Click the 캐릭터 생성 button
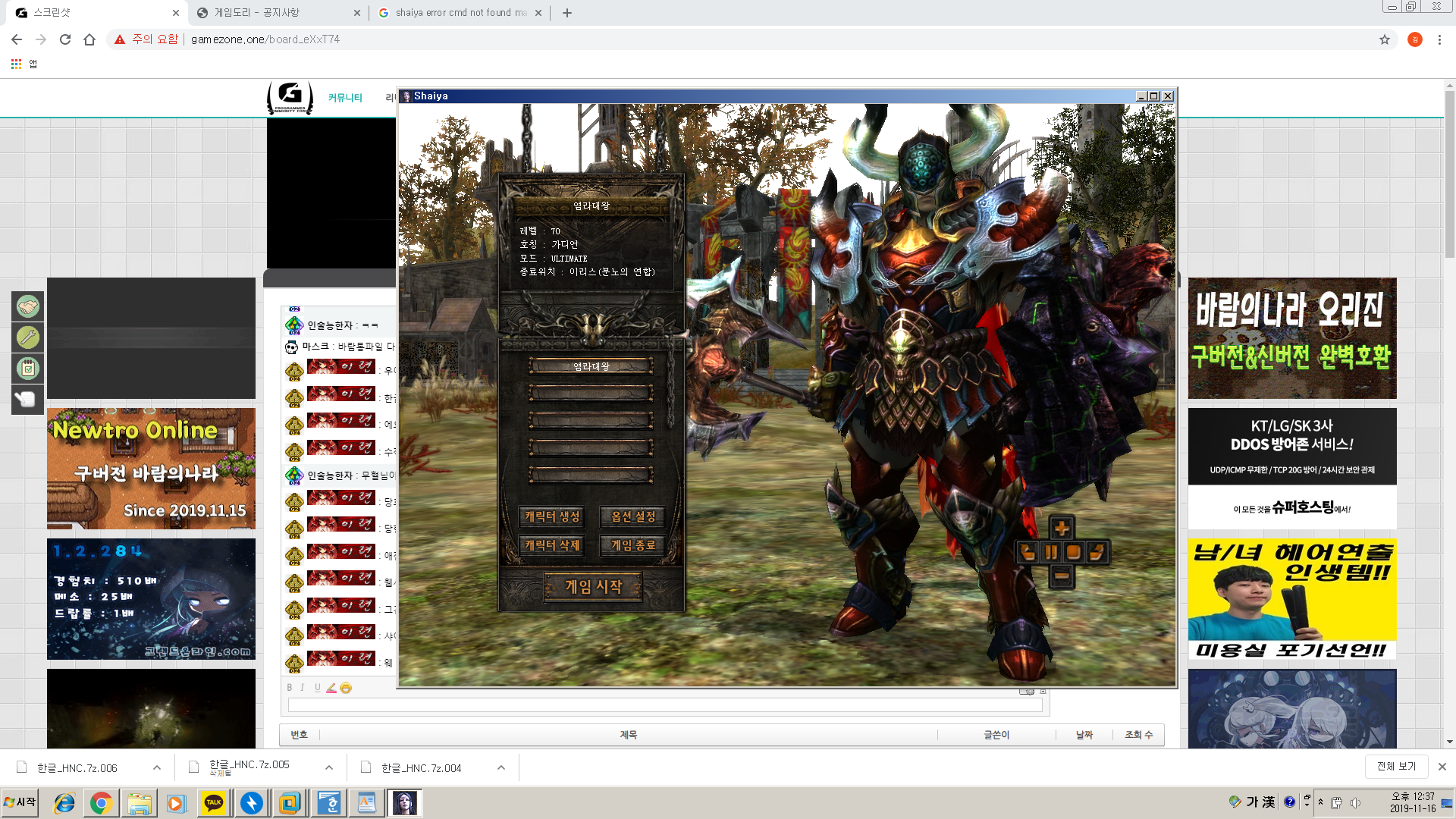The image size is (1456, 819). pos(553,516)
